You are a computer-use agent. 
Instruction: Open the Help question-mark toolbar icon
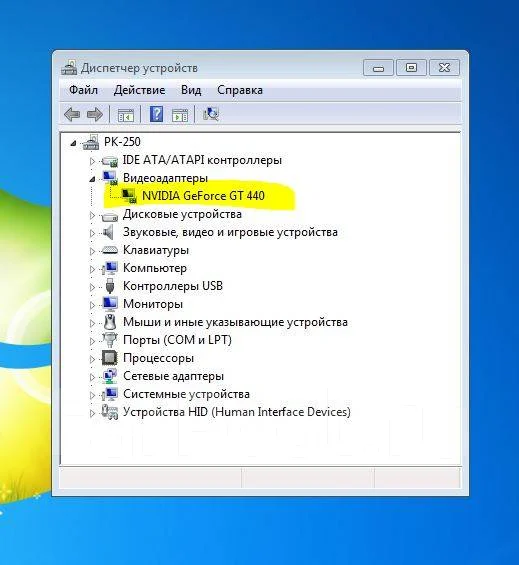[x=156, y=114]
